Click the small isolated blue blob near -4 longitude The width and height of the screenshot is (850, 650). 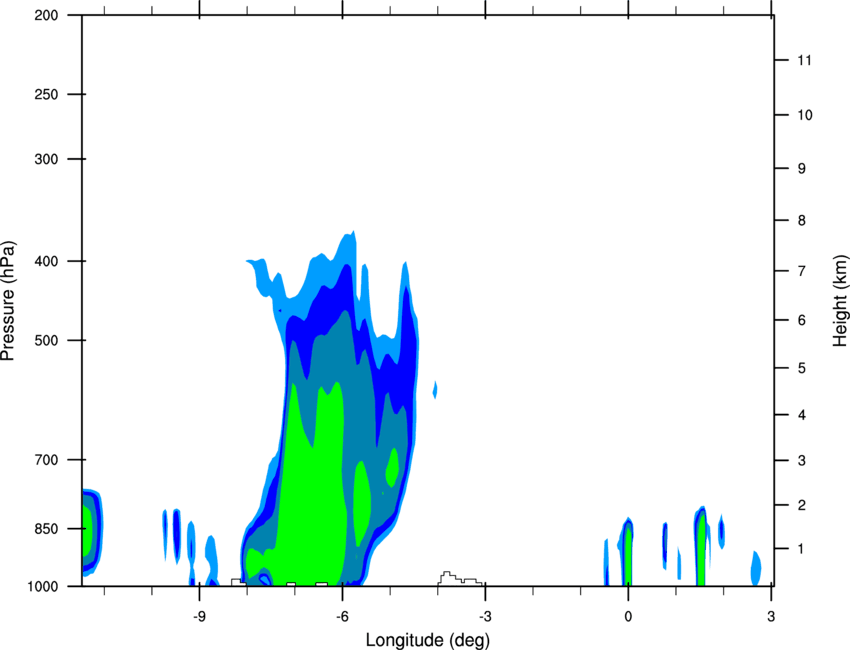435,390
